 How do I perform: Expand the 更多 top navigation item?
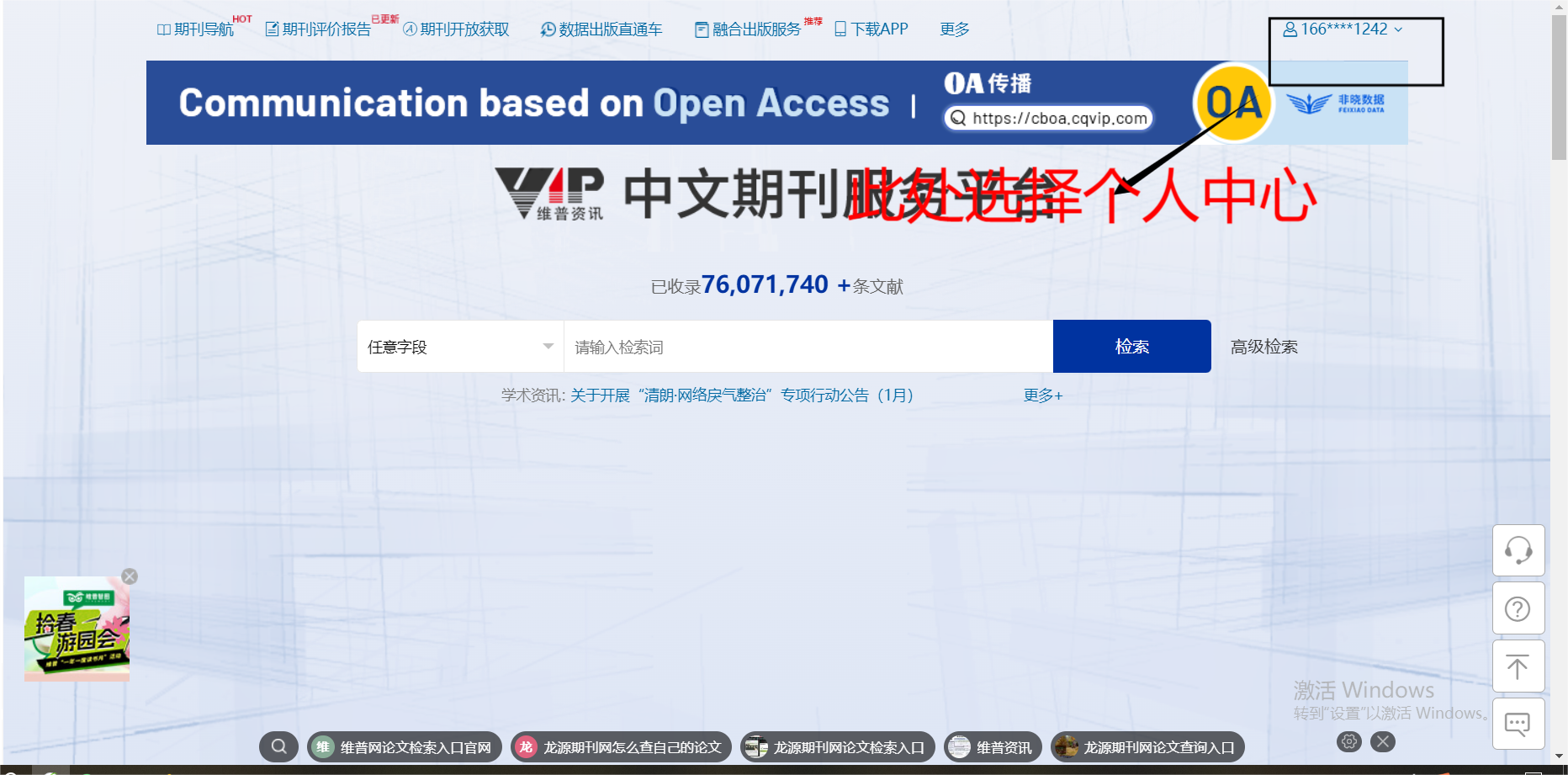tap(955, 29)
